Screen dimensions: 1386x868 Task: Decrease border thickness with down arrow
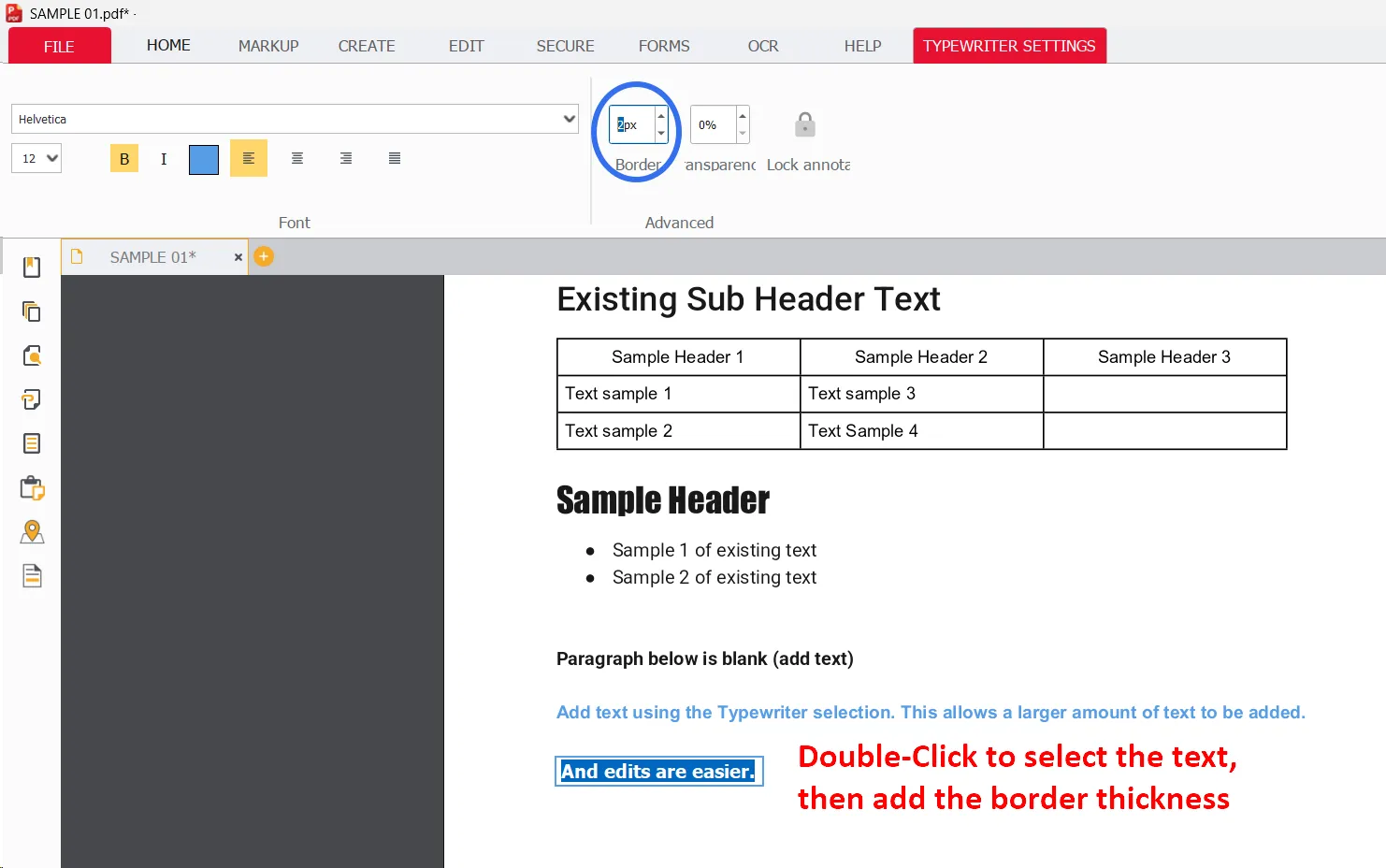point(661,134)
